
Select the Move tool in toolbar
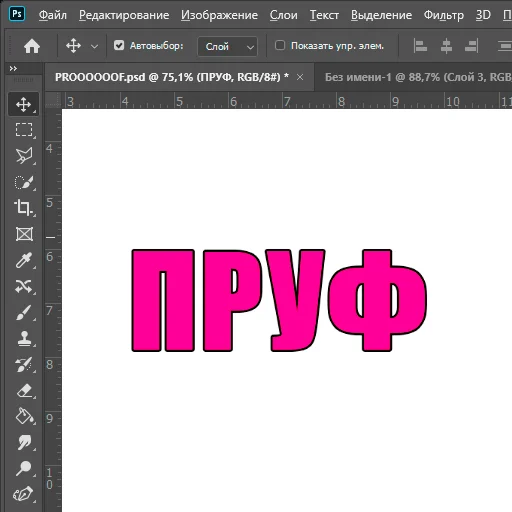(x=24, y=104)
